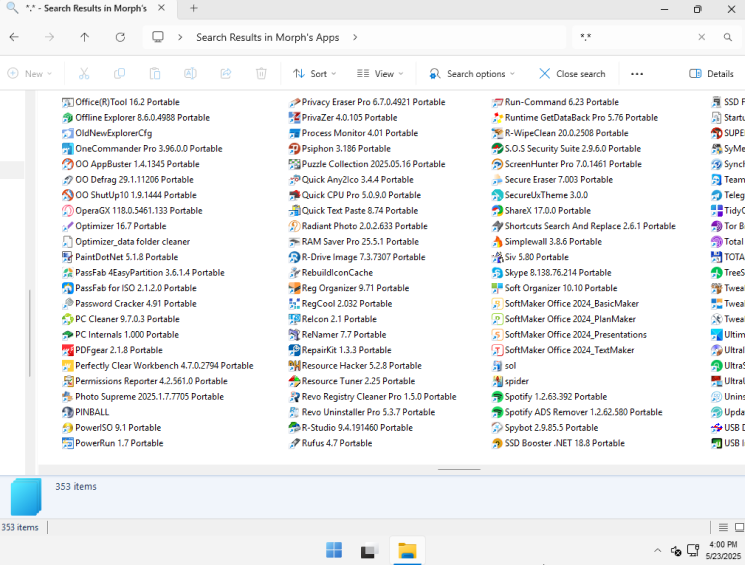Open the View dropdown menu
The width and height of the screenshot is (745, 565).
(x=380, y=74)
